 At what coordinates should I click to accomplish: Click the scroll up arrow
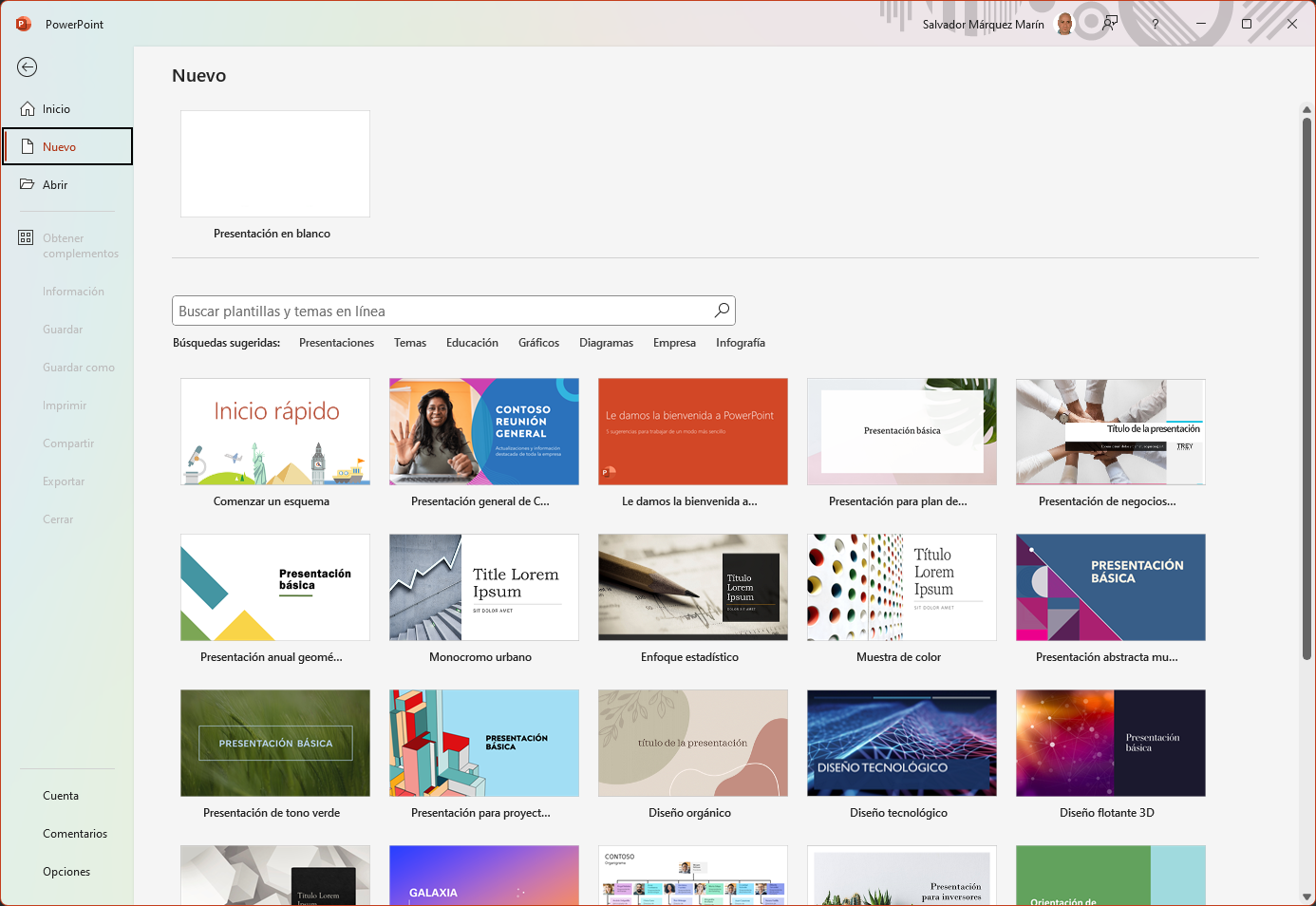[1307, 109]
